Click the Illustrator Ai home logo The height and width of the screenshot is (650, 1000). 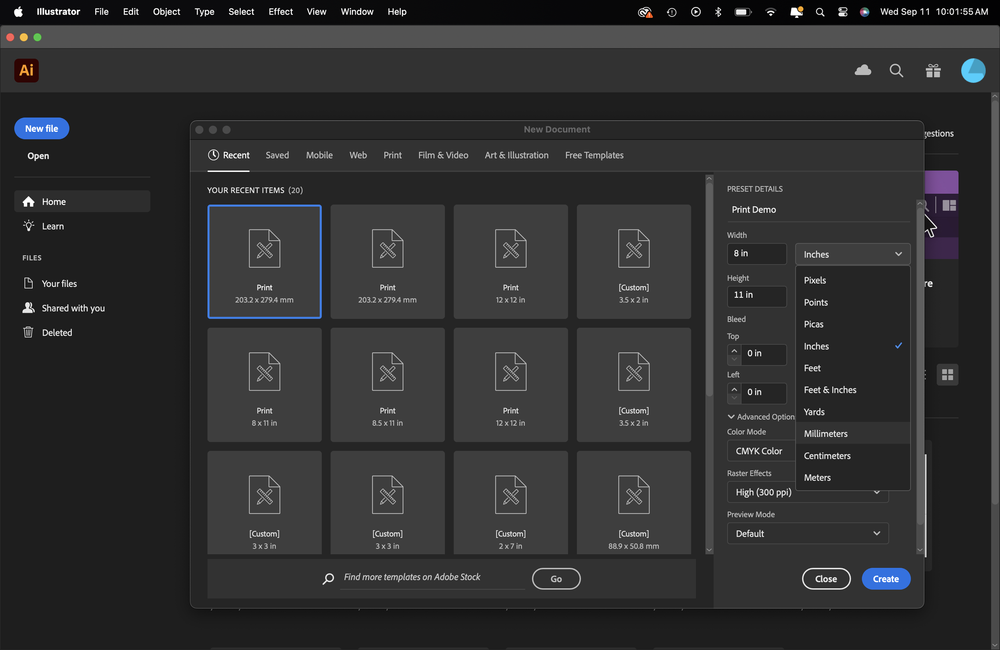pyautogui.click(x=26, y=70)
